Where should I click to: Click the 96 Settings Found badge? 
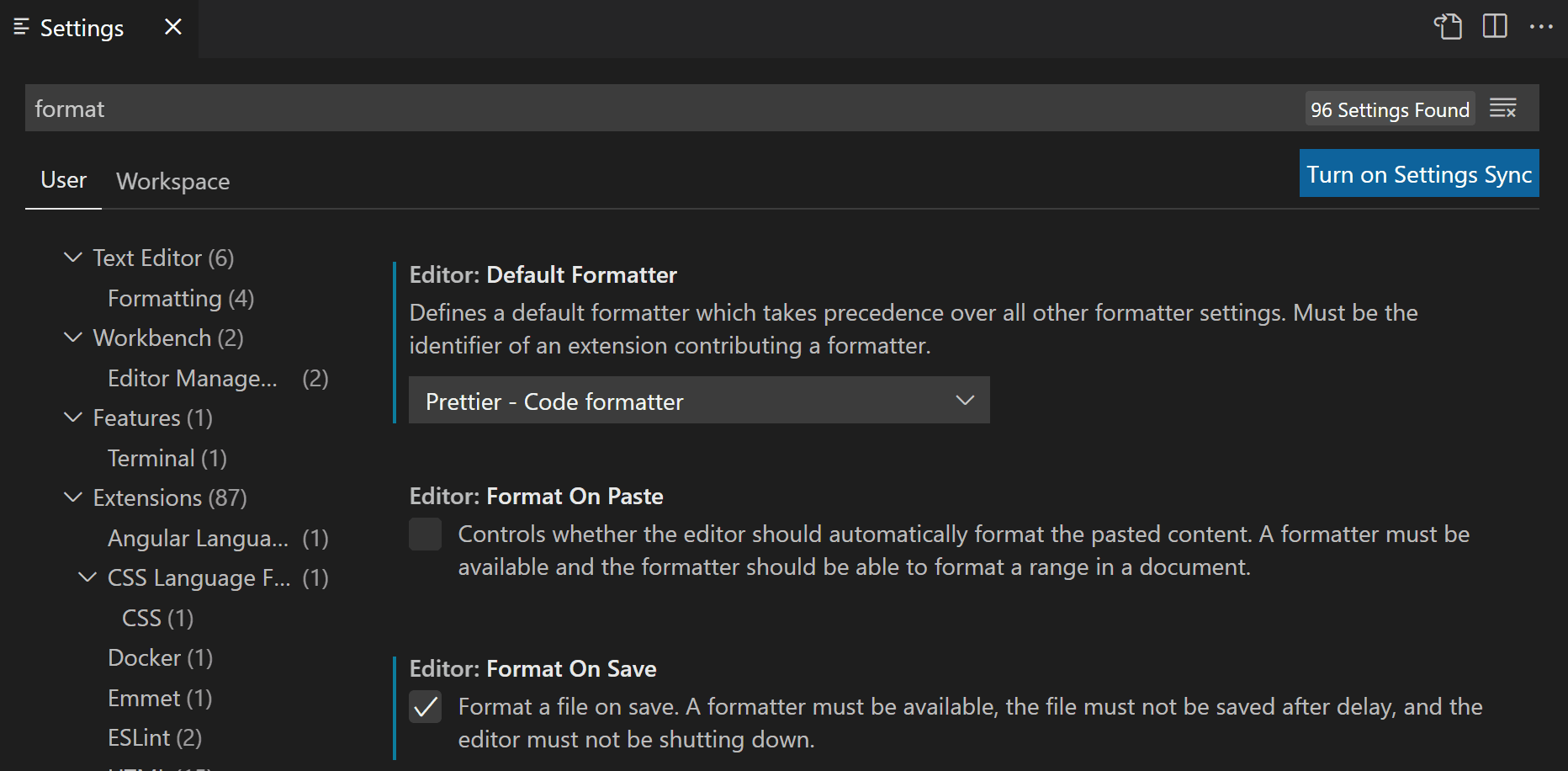[1390, 109]
